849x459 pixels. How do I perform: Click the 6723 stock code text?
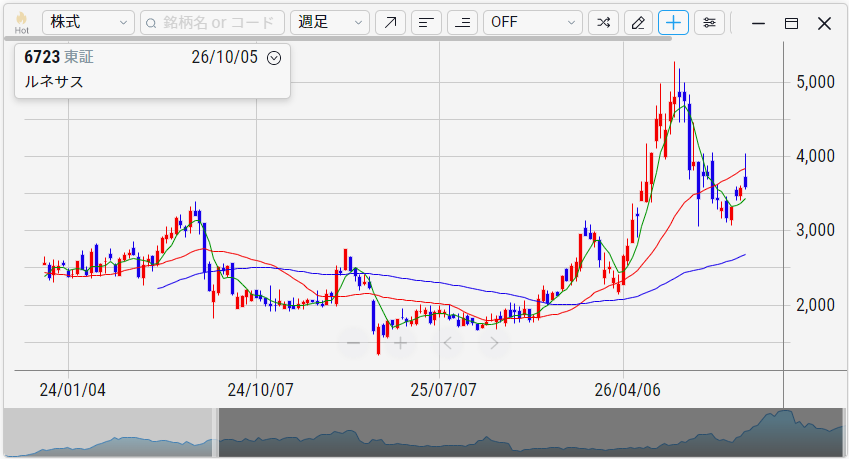(x=42, y=57)
